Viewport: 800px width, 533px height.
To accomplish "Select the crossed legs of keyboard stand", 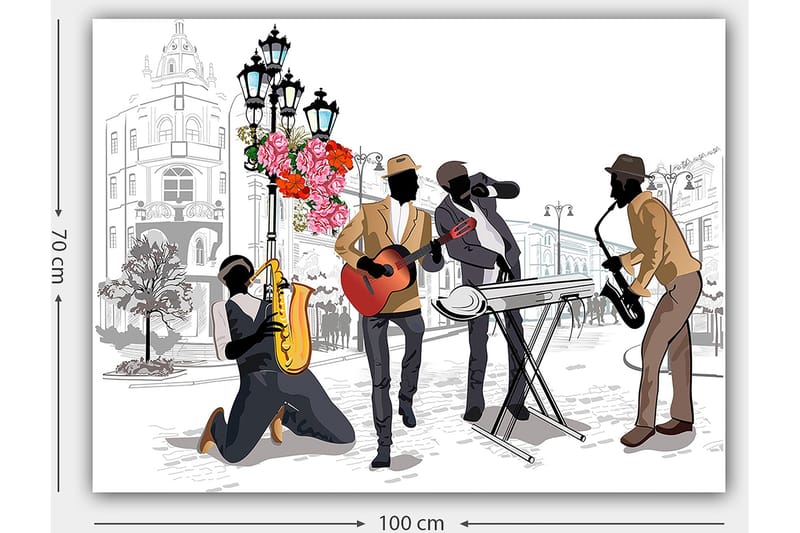I will 528,370.
